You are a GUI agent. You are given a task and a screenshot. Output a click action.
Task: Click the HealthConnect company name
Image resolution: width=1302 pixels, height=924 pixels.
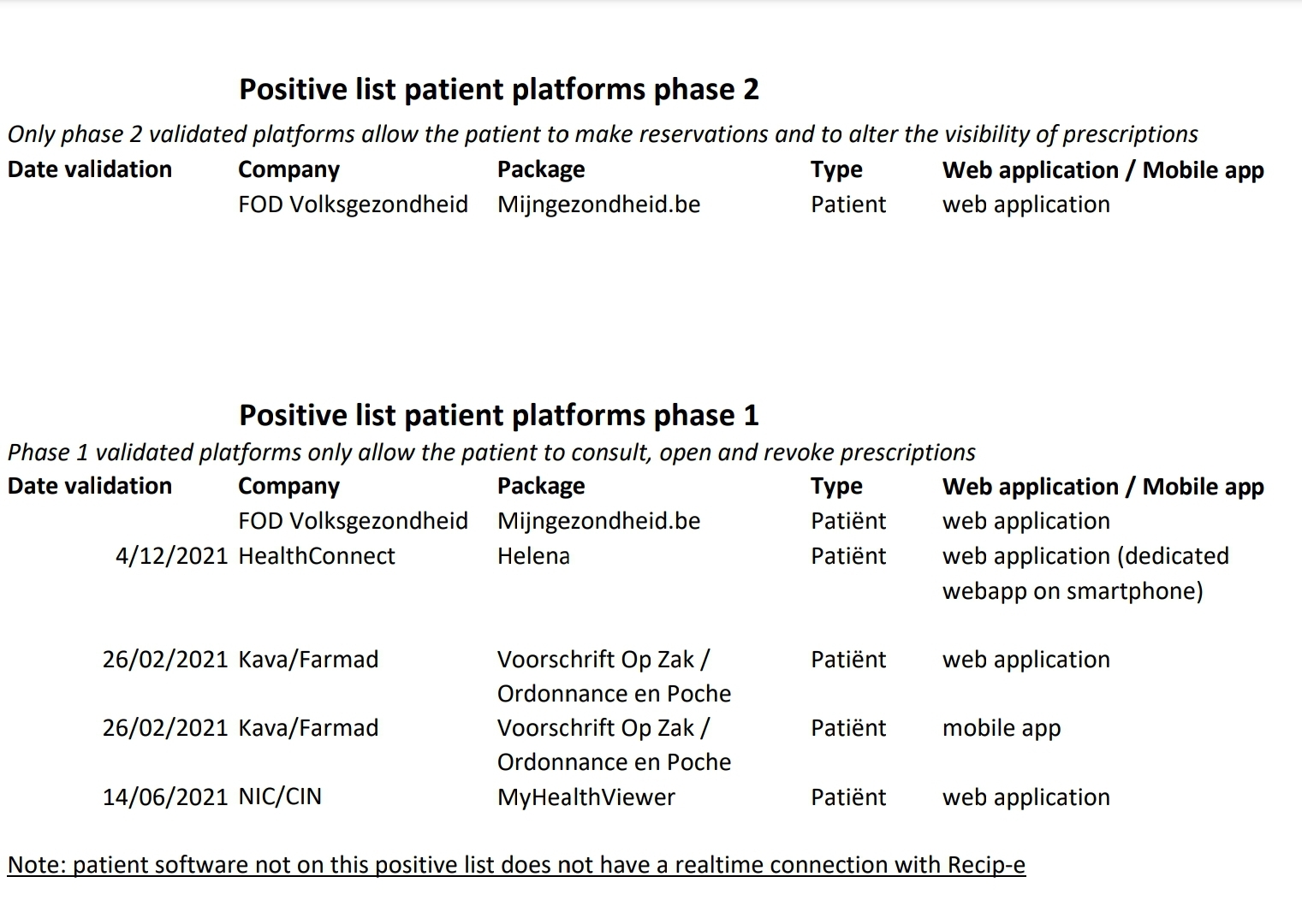(x=317, y=556)
